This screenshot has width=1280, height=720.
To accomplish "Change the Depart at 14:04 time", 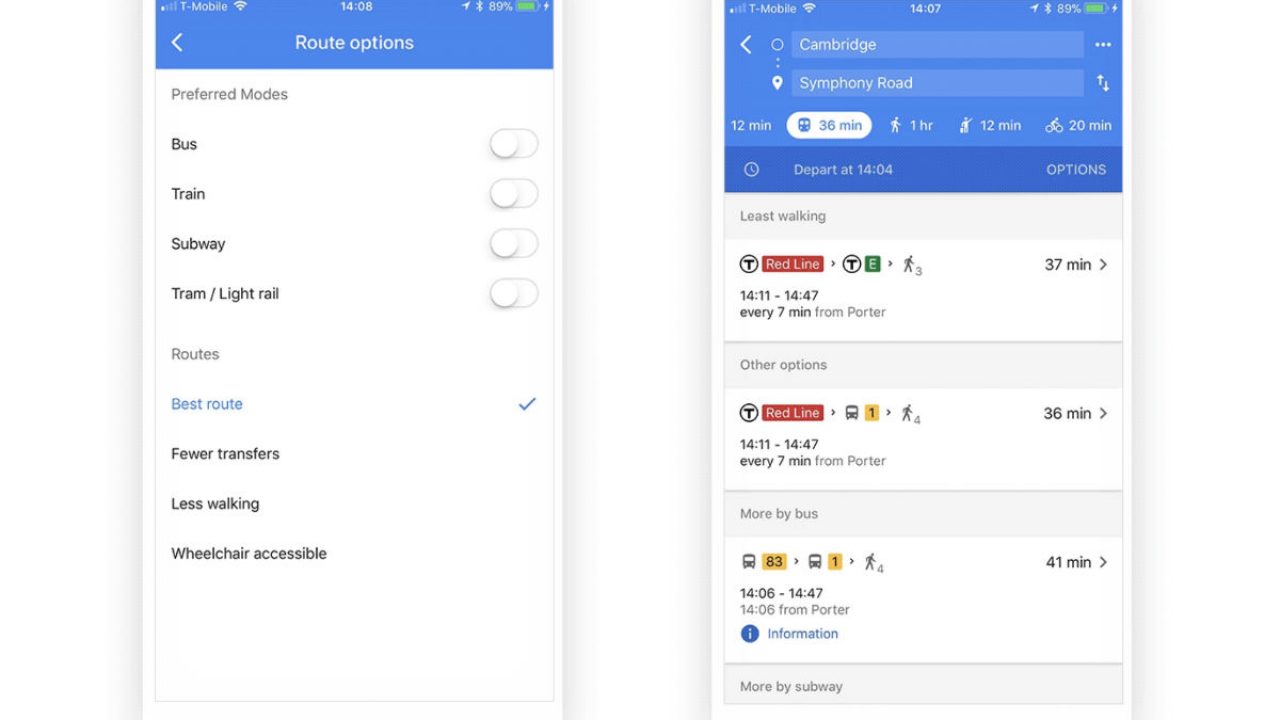I will click(x=843, y=170).
